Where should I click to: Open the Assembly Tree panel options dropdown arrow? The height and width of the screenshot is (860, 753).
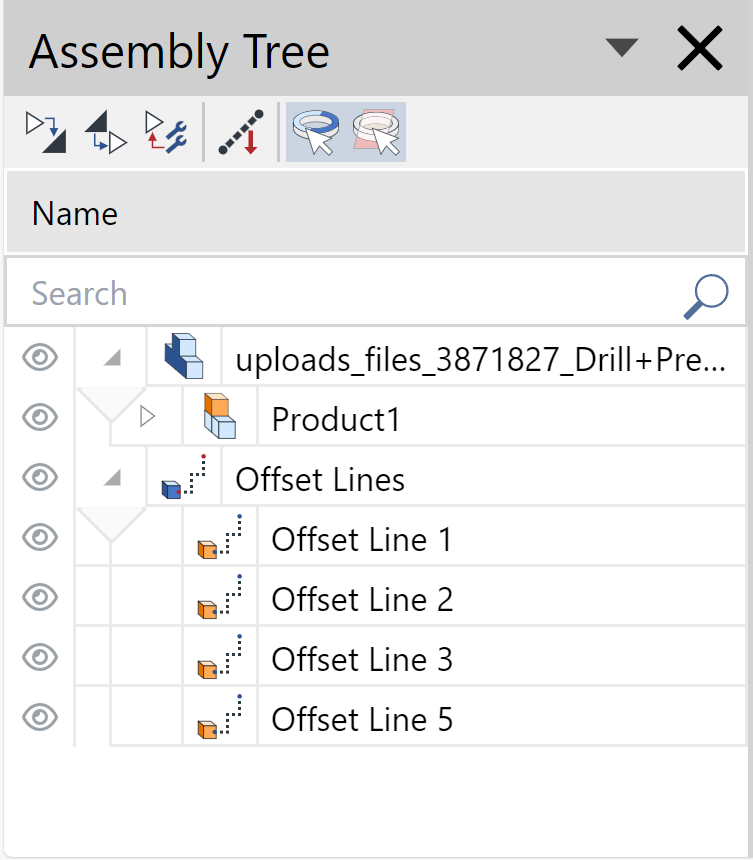pyautogui.click(x=621, y=47)
